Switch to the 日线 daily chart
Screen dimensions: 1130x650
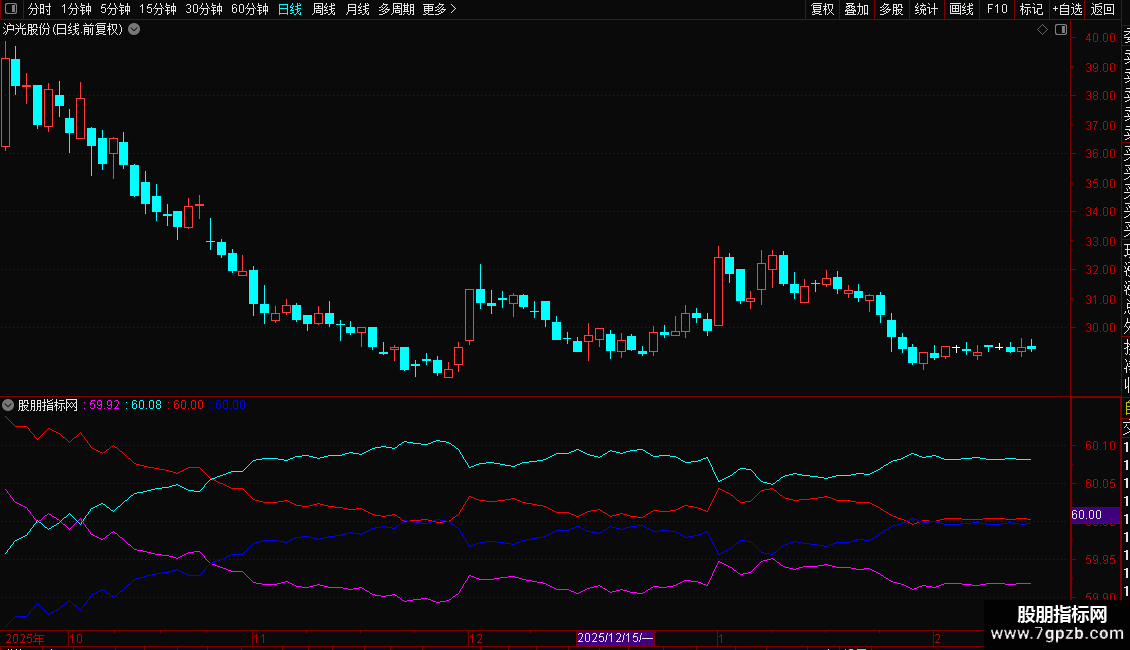pos(290,9)
